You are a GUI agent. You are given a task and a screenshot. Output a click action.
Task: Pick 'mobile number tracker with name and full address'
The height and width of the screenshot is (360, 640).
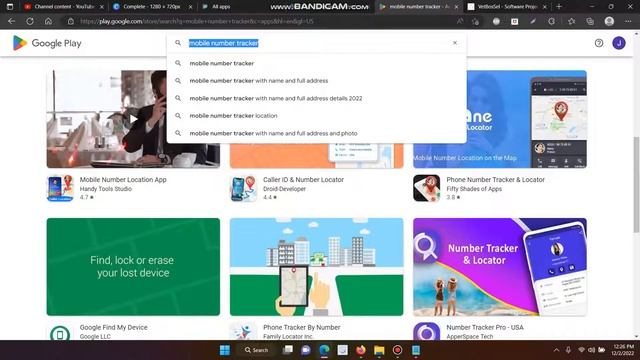click(x=316, y=81)
